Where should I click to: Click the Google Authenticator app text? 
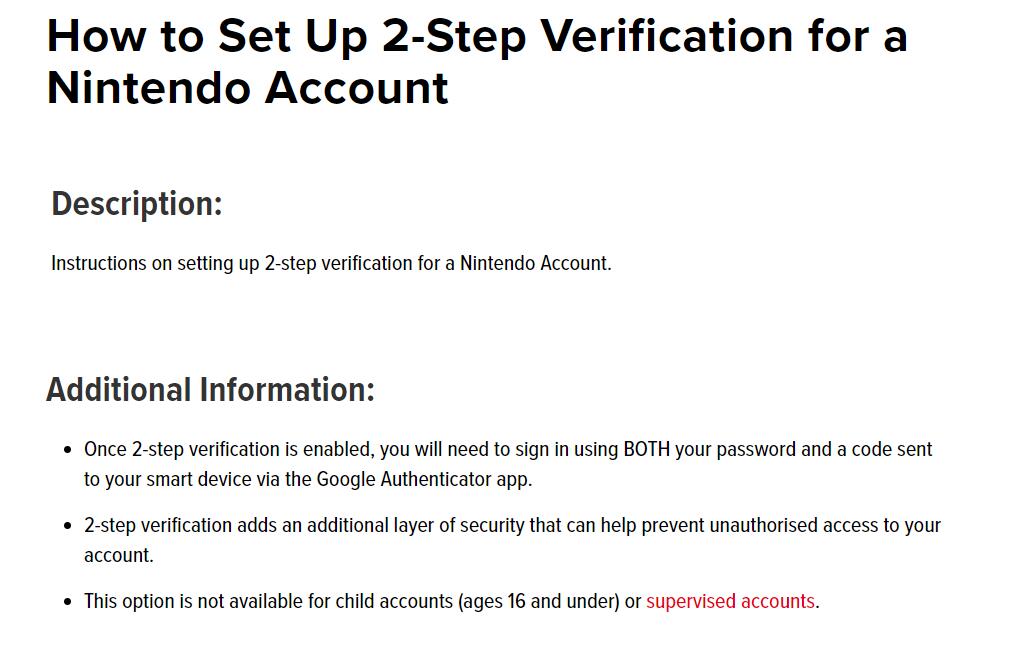[424, 479]
